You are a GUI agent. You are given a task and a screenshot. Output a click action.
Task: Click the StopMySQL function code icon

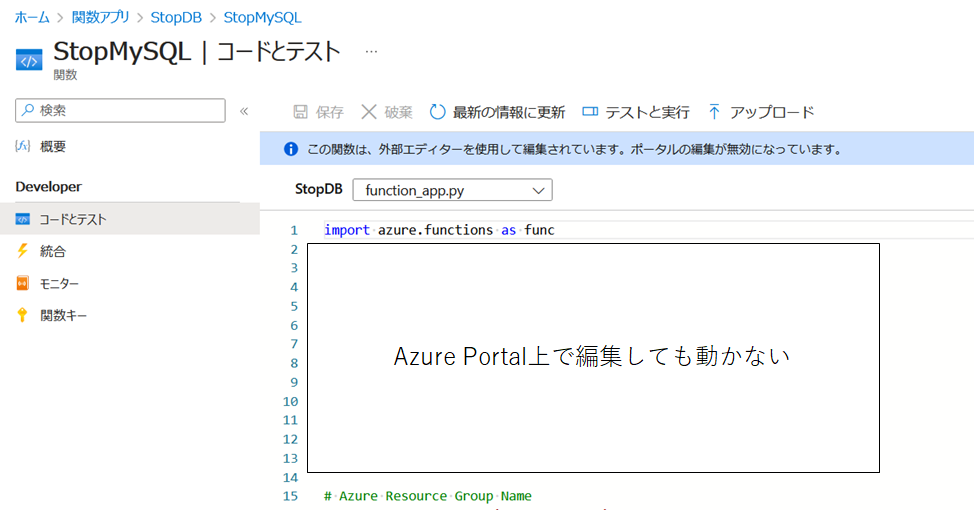point(29,60)
